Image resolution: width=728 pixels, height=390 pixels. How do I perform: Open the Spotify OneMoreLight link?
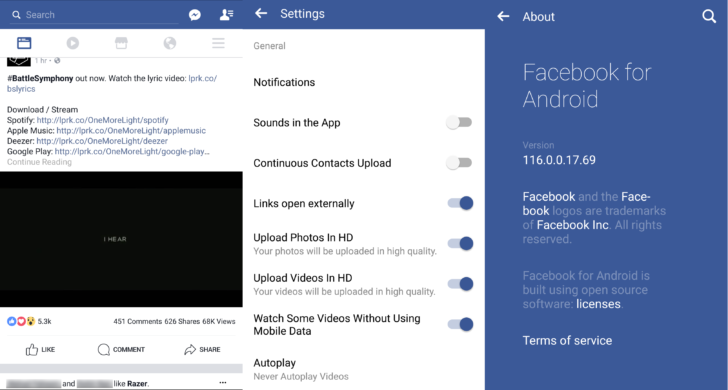pos(102,120)
